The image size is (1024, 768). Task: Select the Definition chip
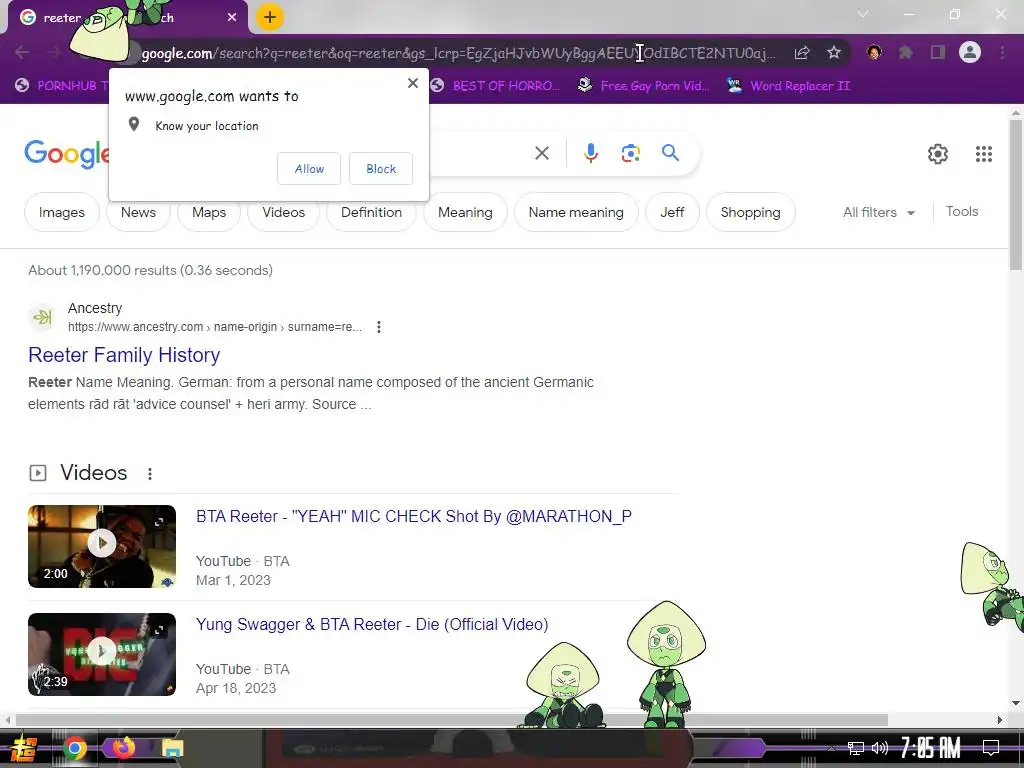[x=371, y=212]
